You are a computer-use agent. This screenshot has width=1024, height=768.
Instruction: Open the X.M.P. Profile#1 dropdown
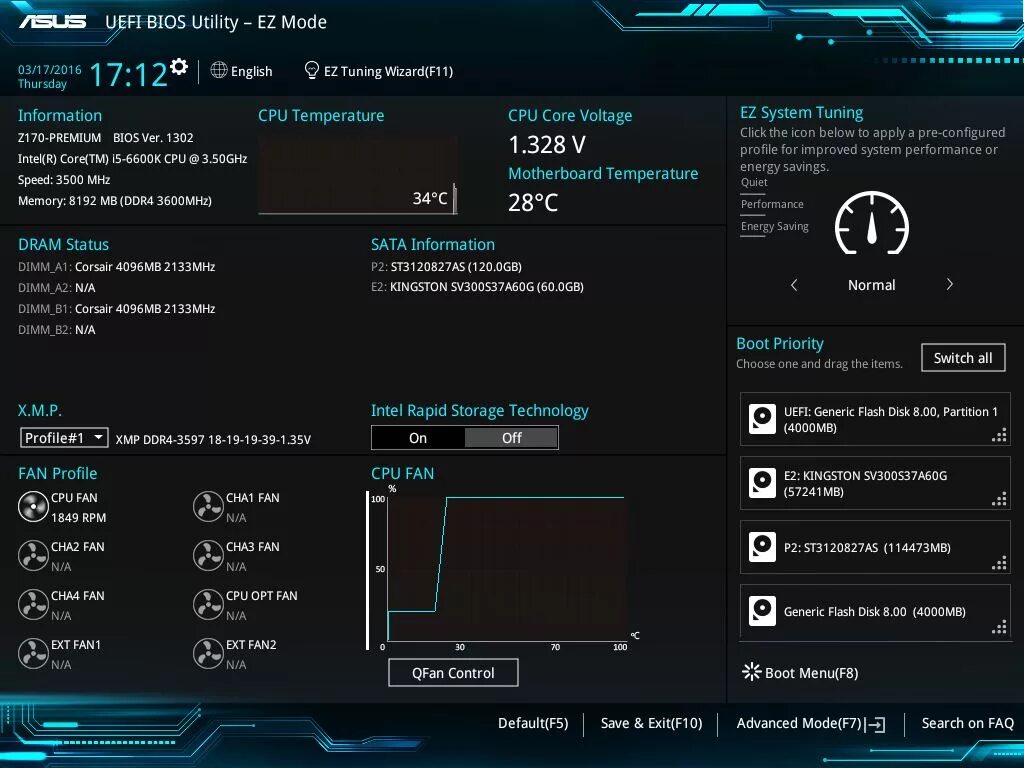point(64,438)
